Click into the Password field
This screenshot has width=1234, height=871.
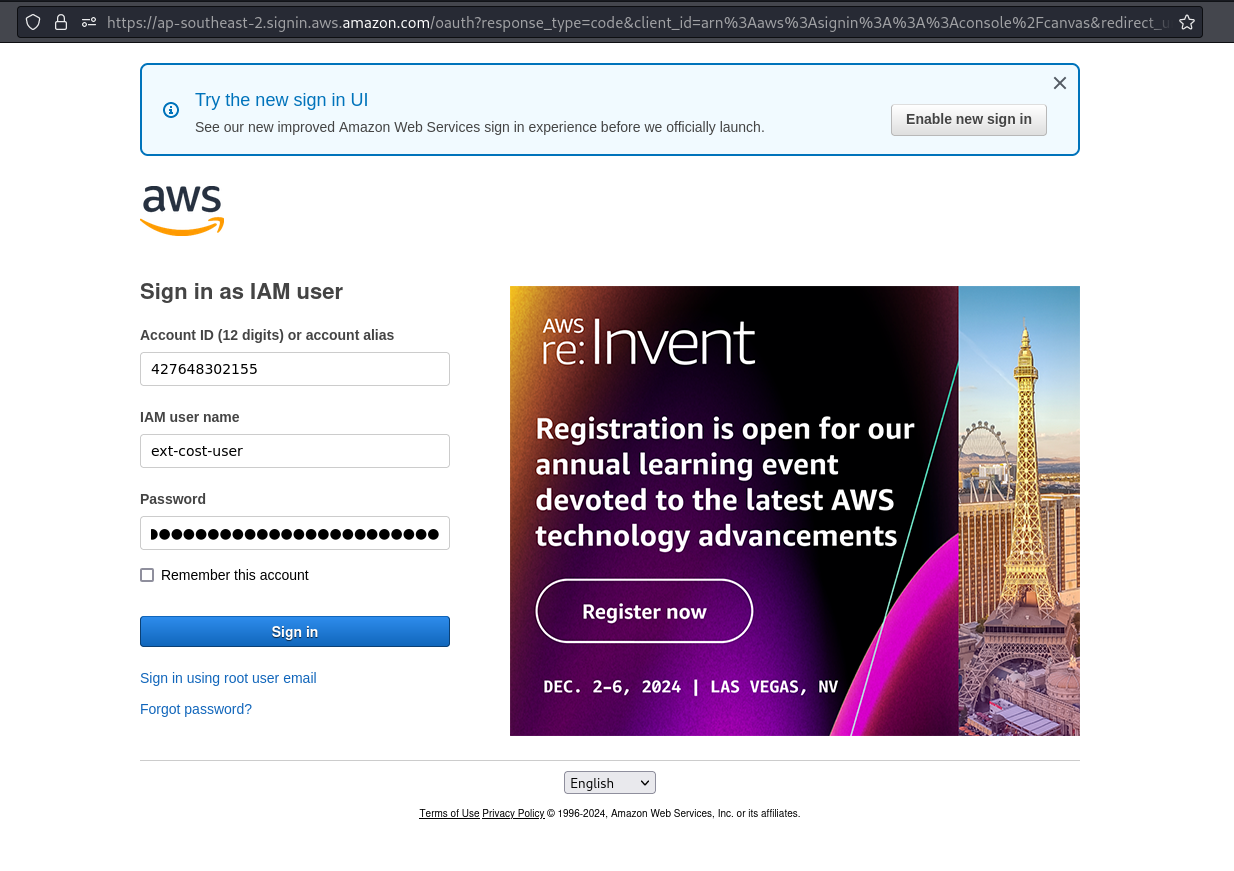295,533
